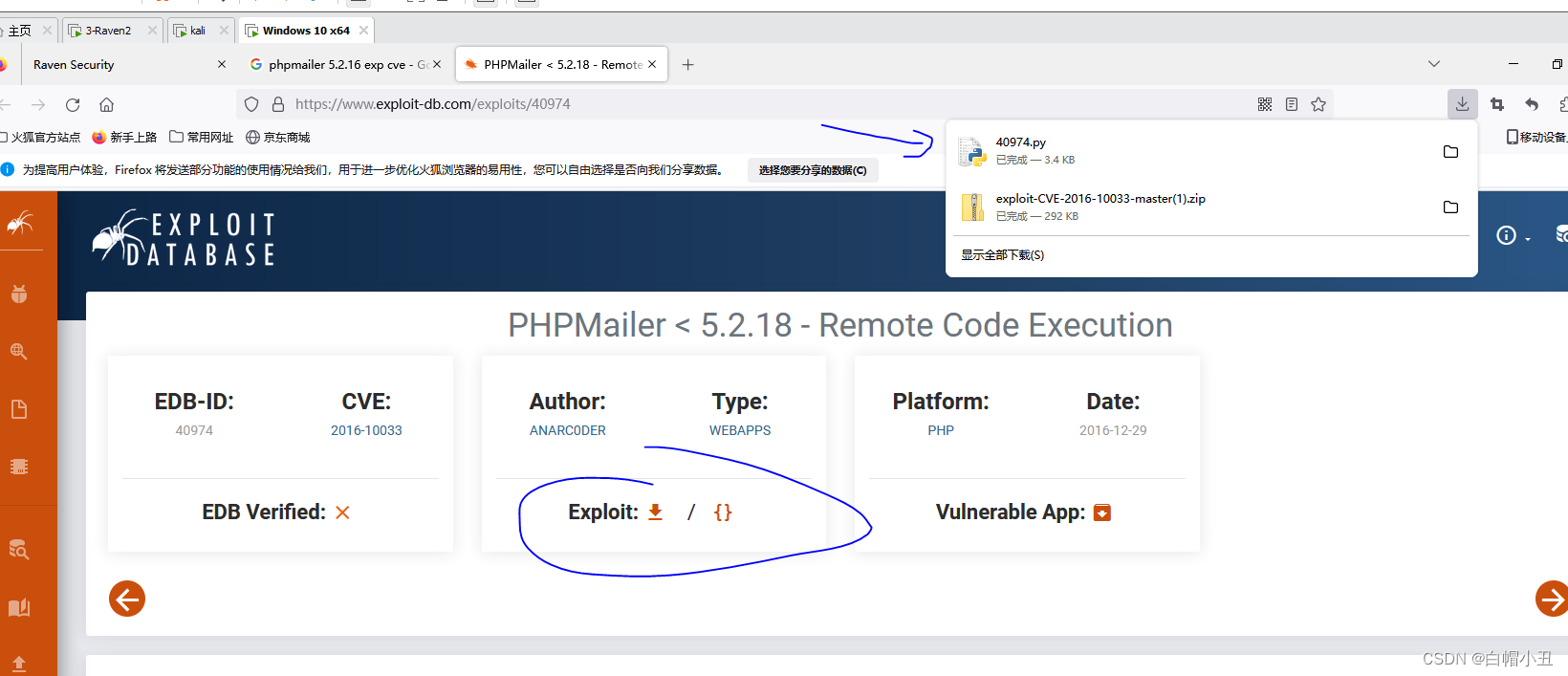Click the EDB Verified red X mark
Viewport: 1568px width, 676px height.
click(342, 512)
